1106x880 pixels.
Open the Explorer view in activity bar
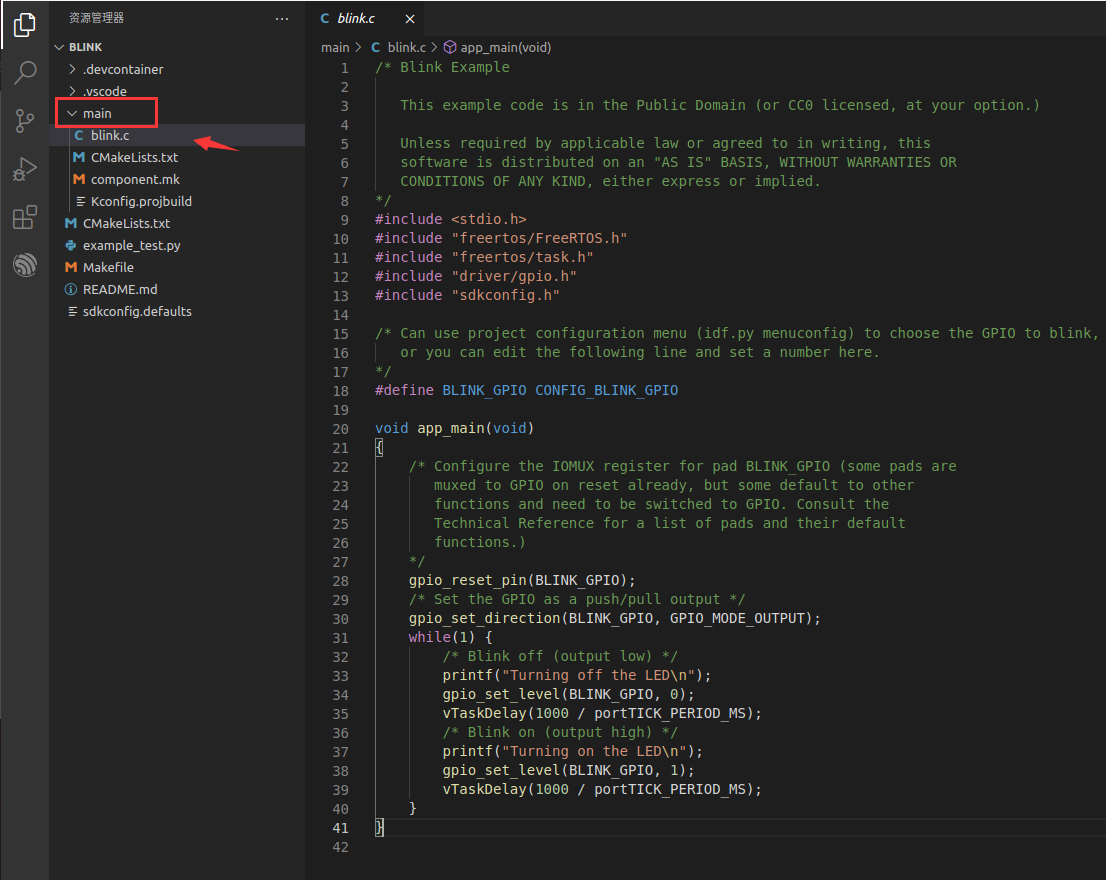tap(25, 25)
